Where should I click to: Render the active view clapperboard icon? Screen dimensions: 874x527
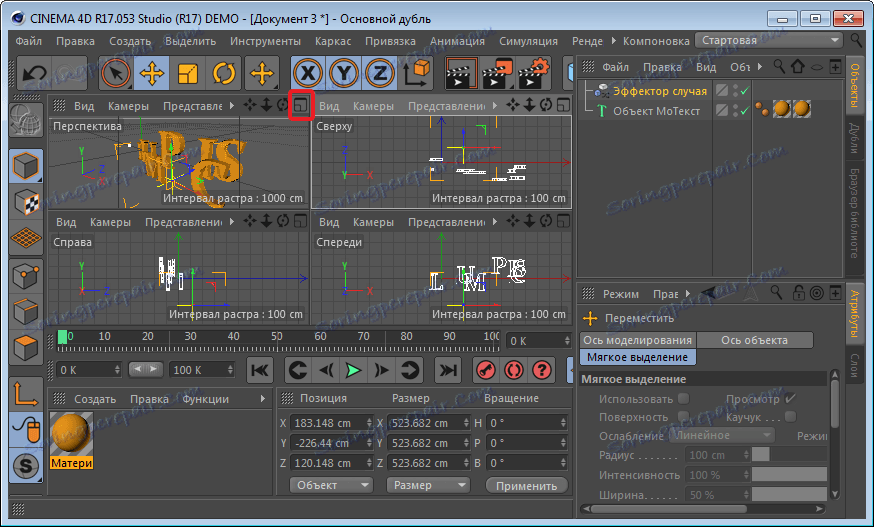pyautogui.click(x=460, y=73)
